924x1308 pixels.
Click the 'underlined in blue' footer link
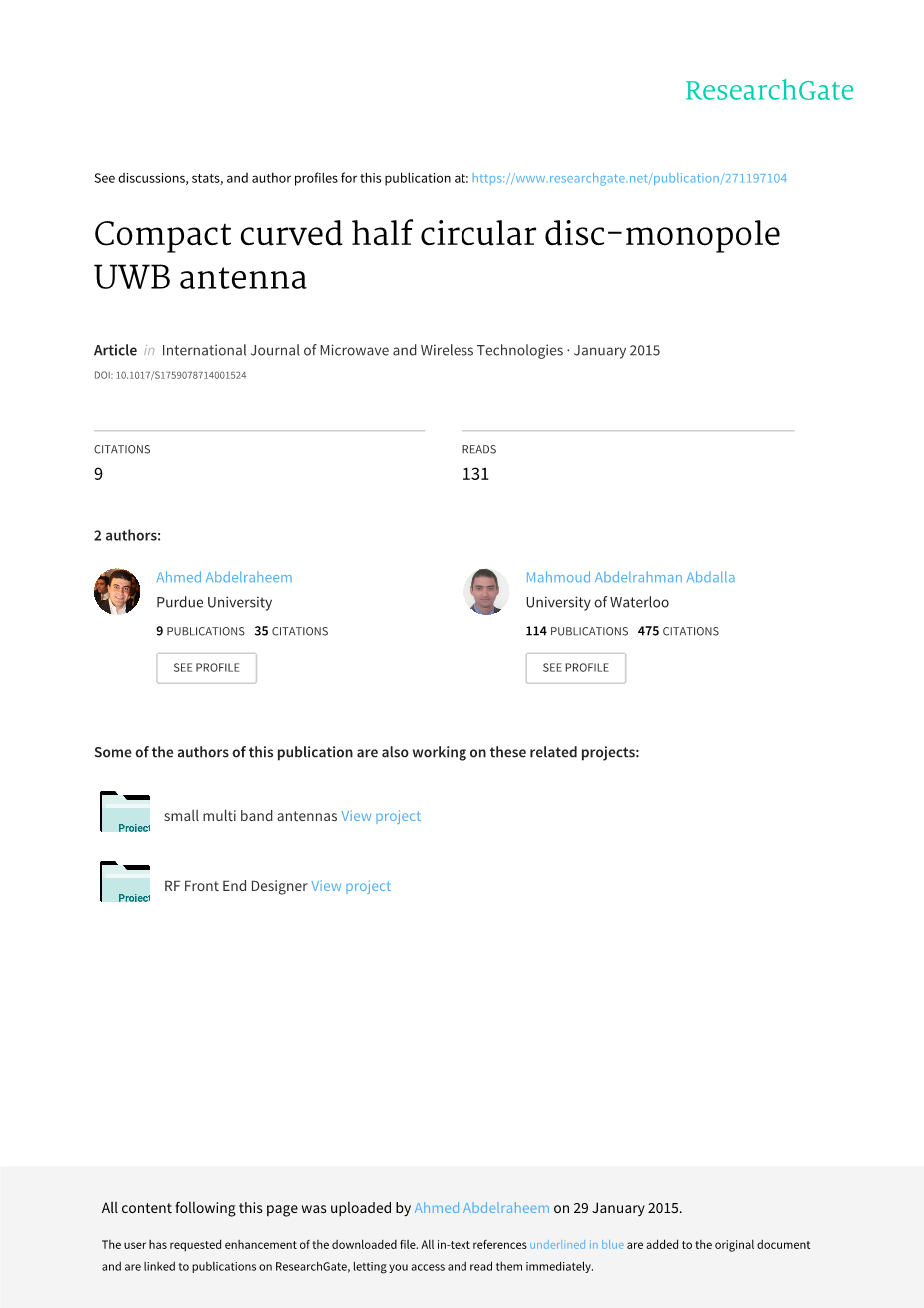tap(576, 1245)
